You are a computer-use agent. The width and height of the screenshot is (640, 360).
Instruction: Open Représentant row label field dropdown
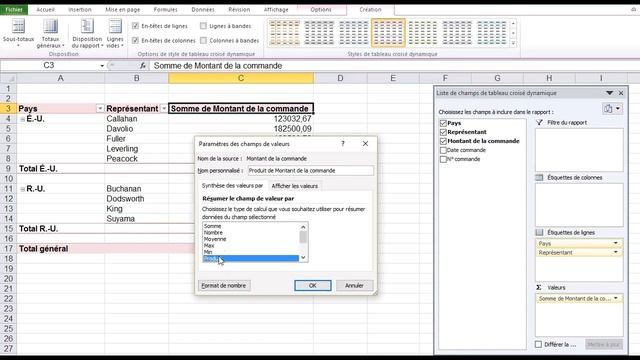(x=616, y=252)
